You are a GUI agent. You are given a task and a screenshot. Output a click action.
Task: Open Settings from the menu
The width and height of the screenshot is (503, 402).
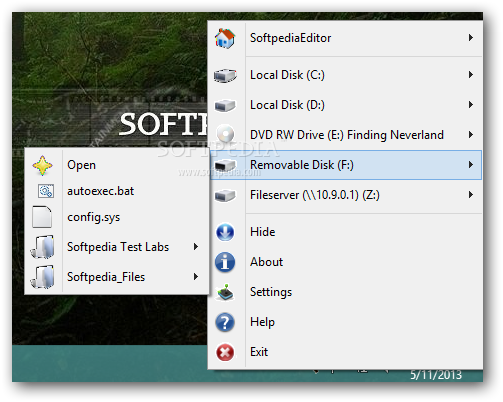(346, 292)
